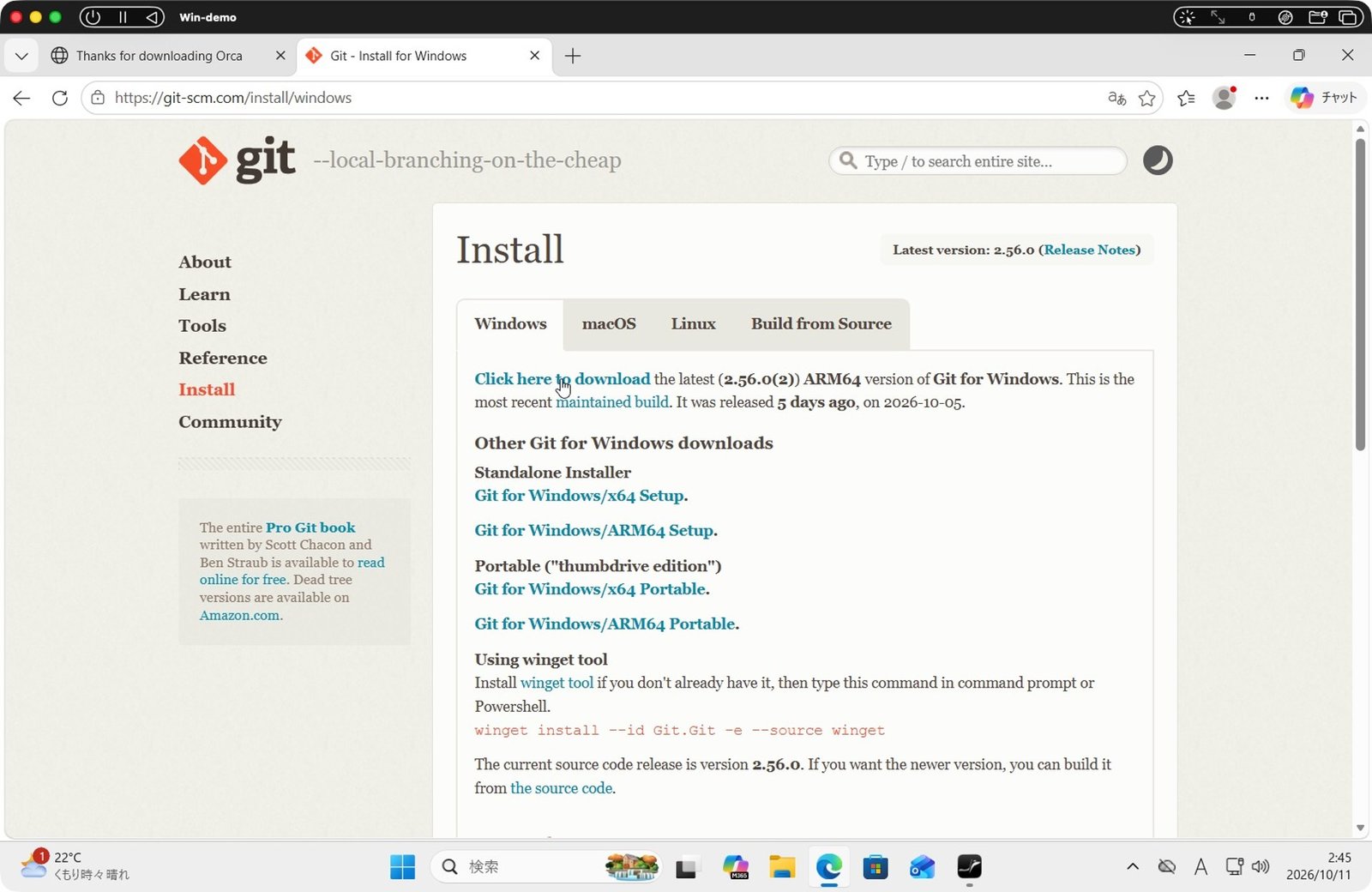Open the browser settings and more menu

(1261, 98)
